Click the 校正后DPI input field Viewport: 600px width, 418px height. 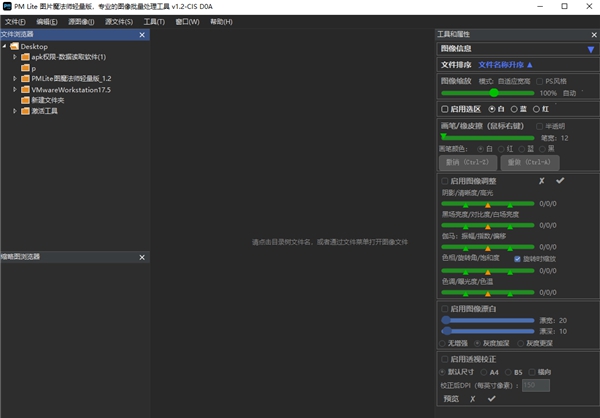536,385
